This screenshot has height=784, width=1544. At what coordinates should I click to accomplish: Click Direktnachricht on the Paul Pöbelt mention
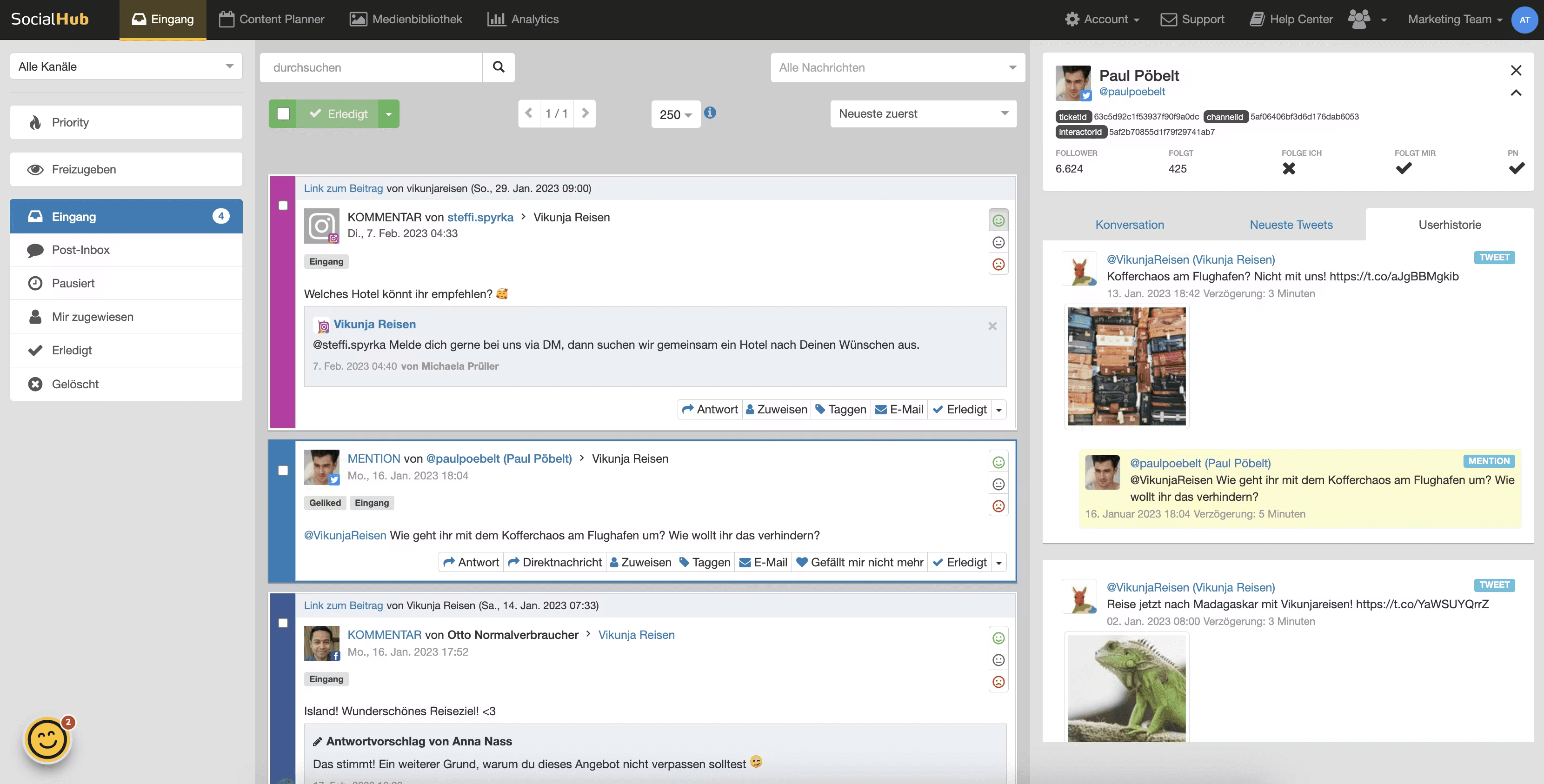tap(554, 562)
